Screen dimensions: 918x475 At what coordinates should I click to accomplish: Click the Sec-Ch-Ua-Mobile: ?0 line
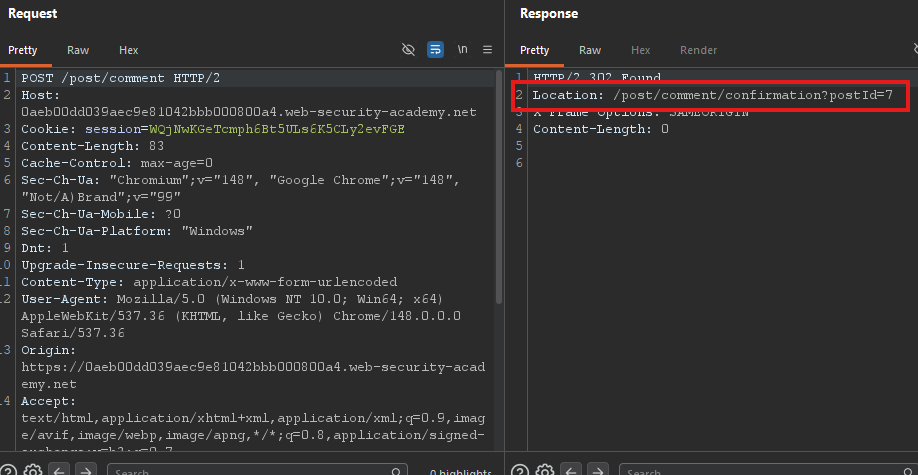coord(101,214)
